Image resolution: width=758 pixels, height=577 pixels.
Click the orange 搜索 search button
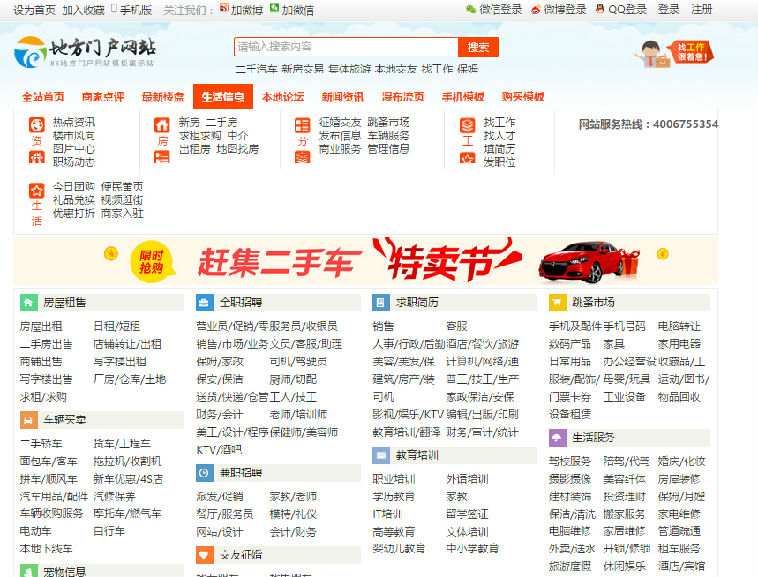pos(478,47)
